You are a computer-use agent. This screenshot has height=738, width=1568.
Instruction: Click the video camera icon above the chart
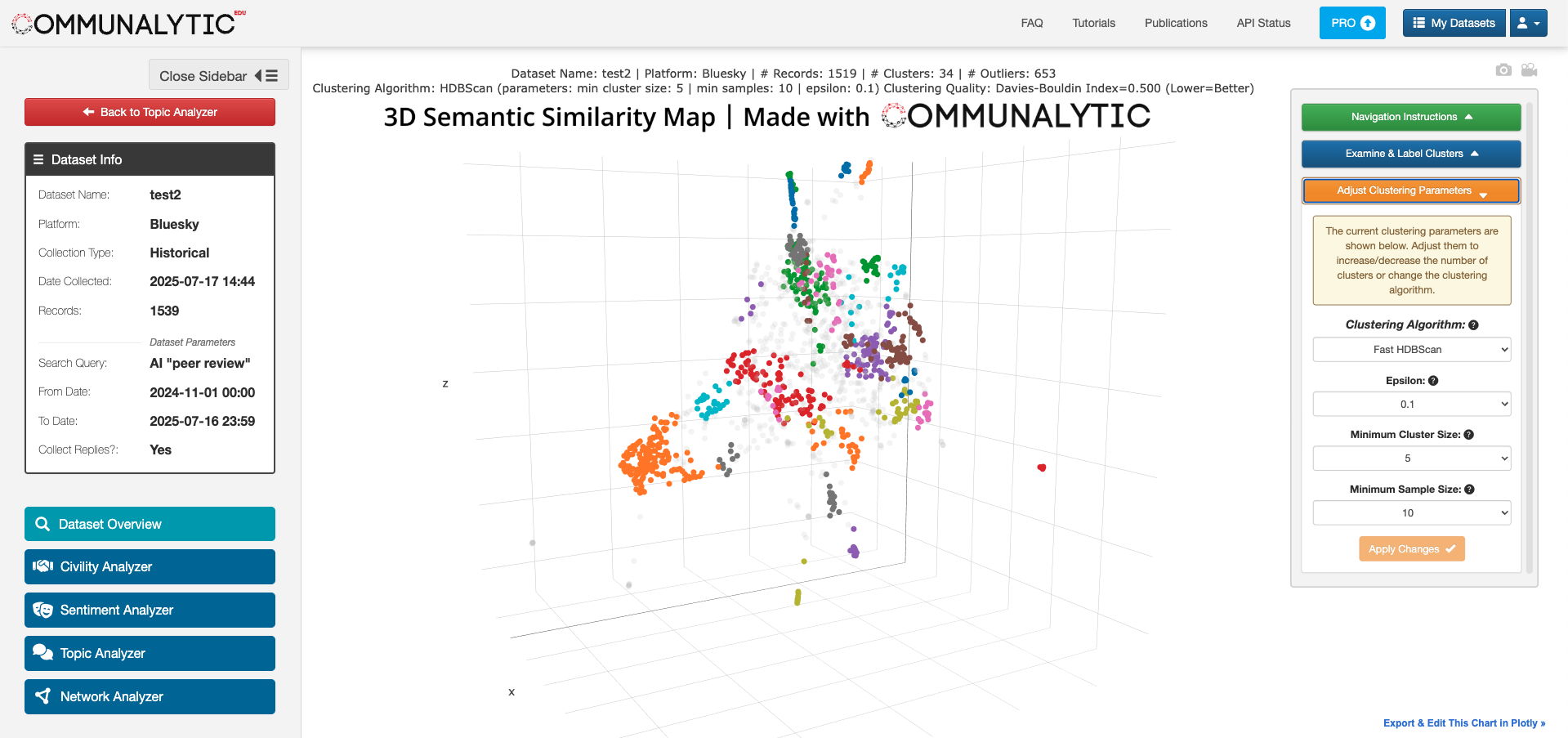click(x=1529, y=70)
